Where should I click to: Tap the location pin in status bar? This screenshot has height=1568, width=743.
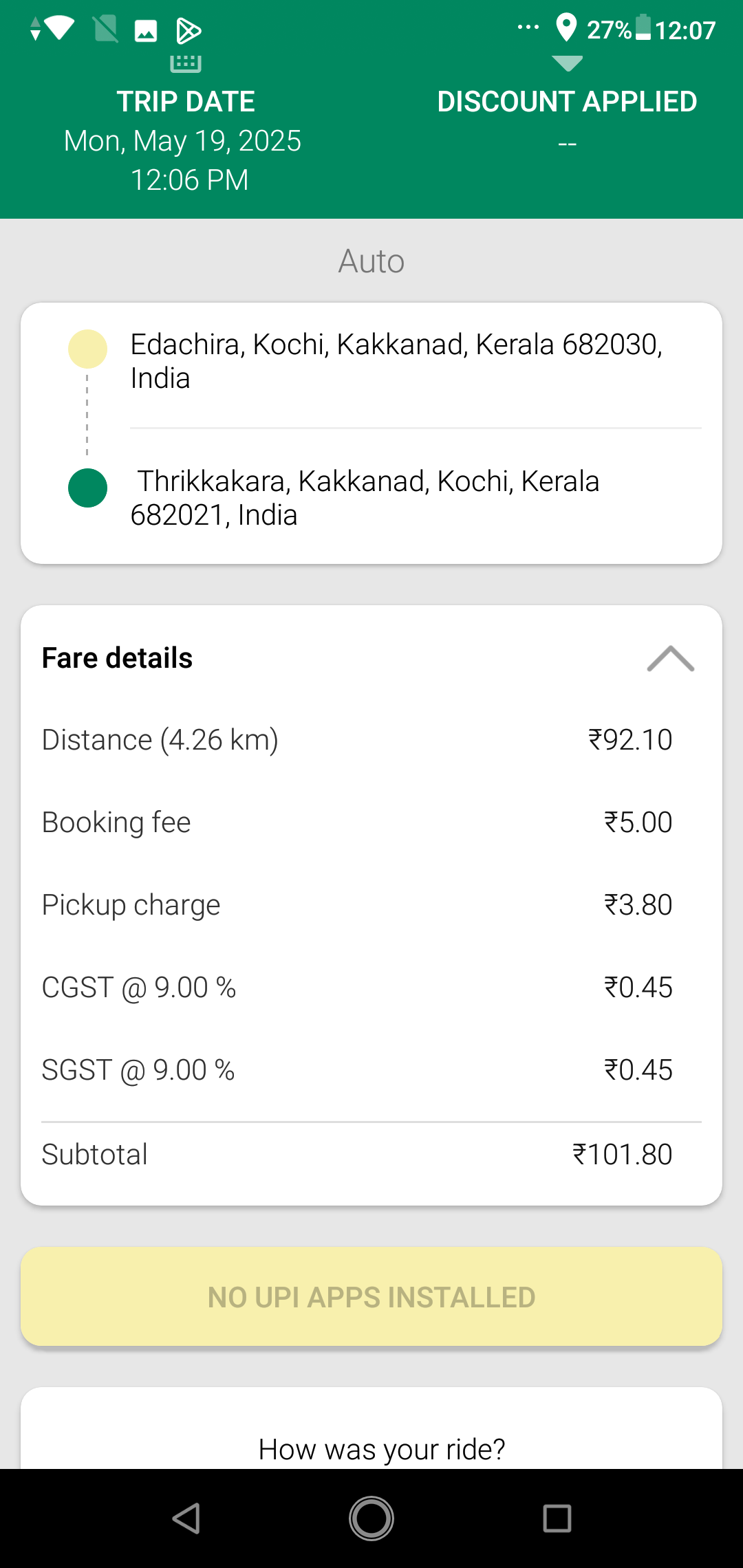click(566, 29)
